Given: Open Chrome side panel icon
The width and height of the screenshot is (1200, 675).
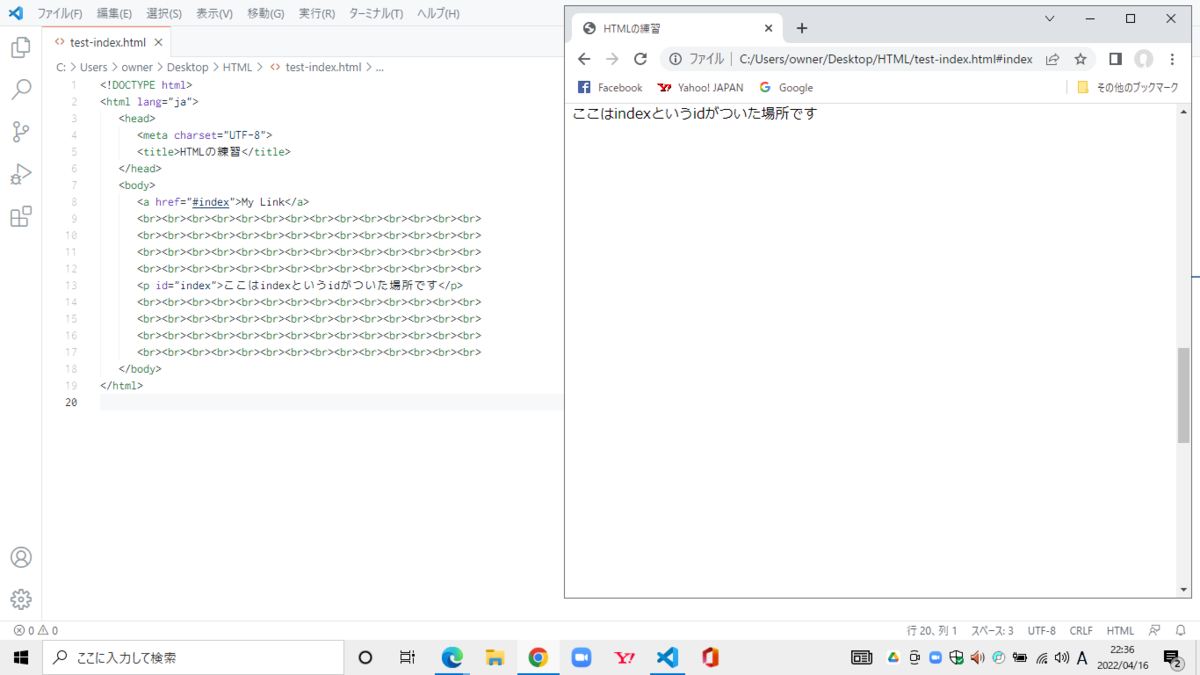Looking at the screenshot, I should 1115,59.
